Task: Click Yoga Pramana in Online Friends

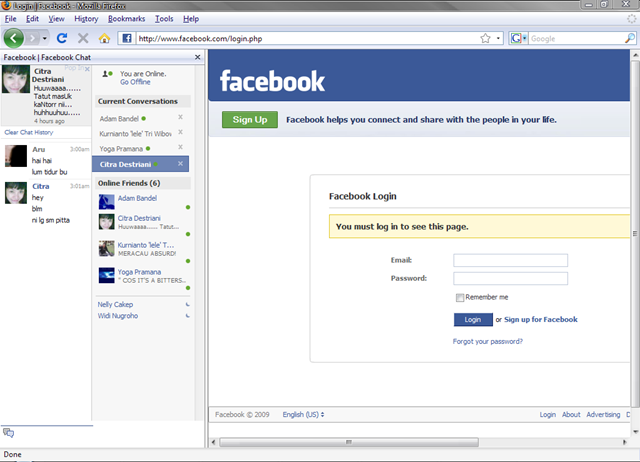Action: 139,272
